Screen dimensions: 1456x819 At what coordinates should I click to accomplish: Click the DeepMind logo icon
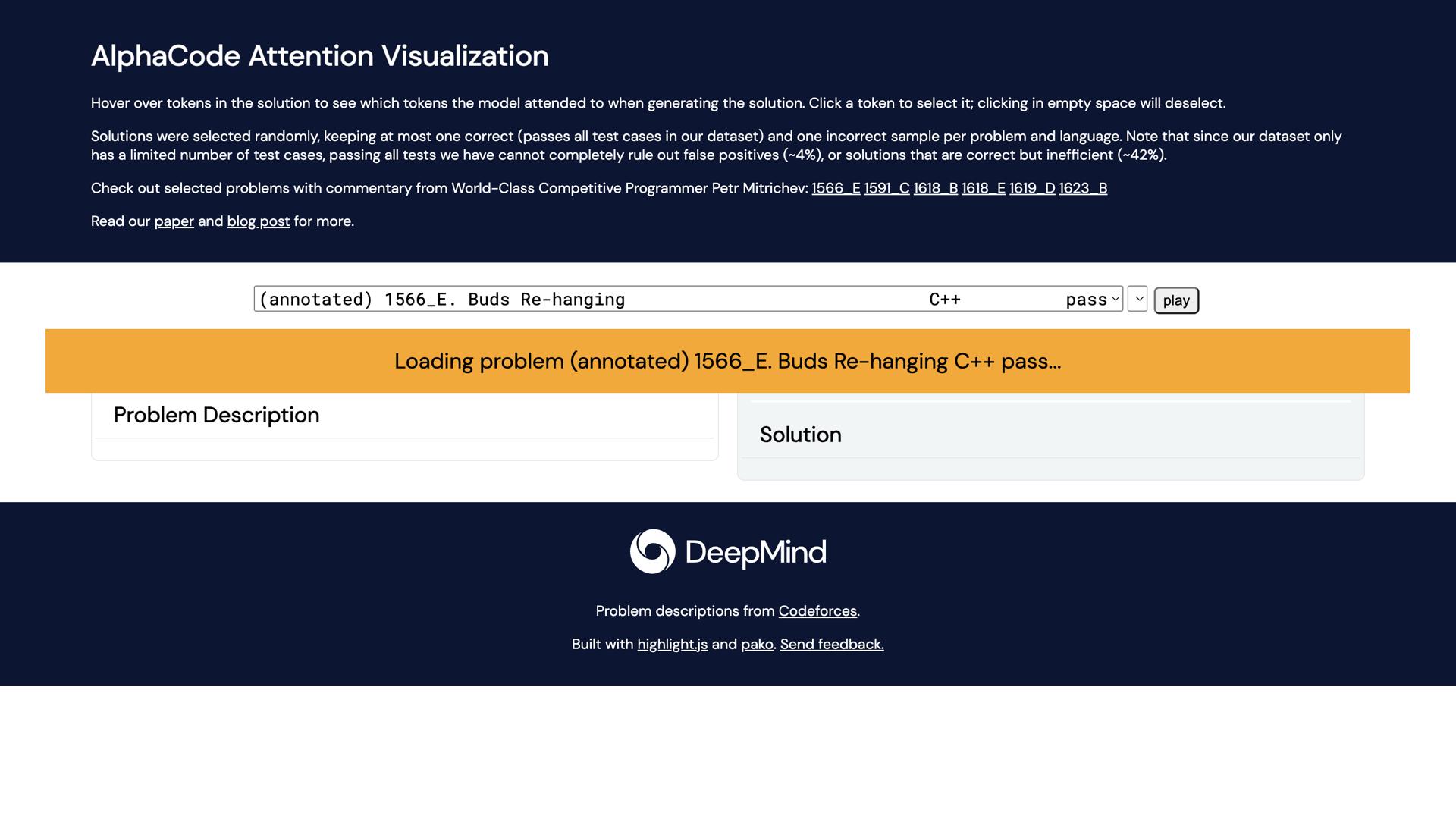pos(652,551)
